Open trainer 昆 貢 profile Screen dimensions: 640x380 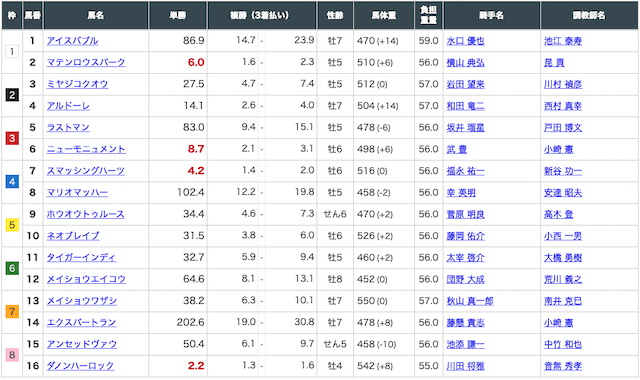click(x=554, y=62)
